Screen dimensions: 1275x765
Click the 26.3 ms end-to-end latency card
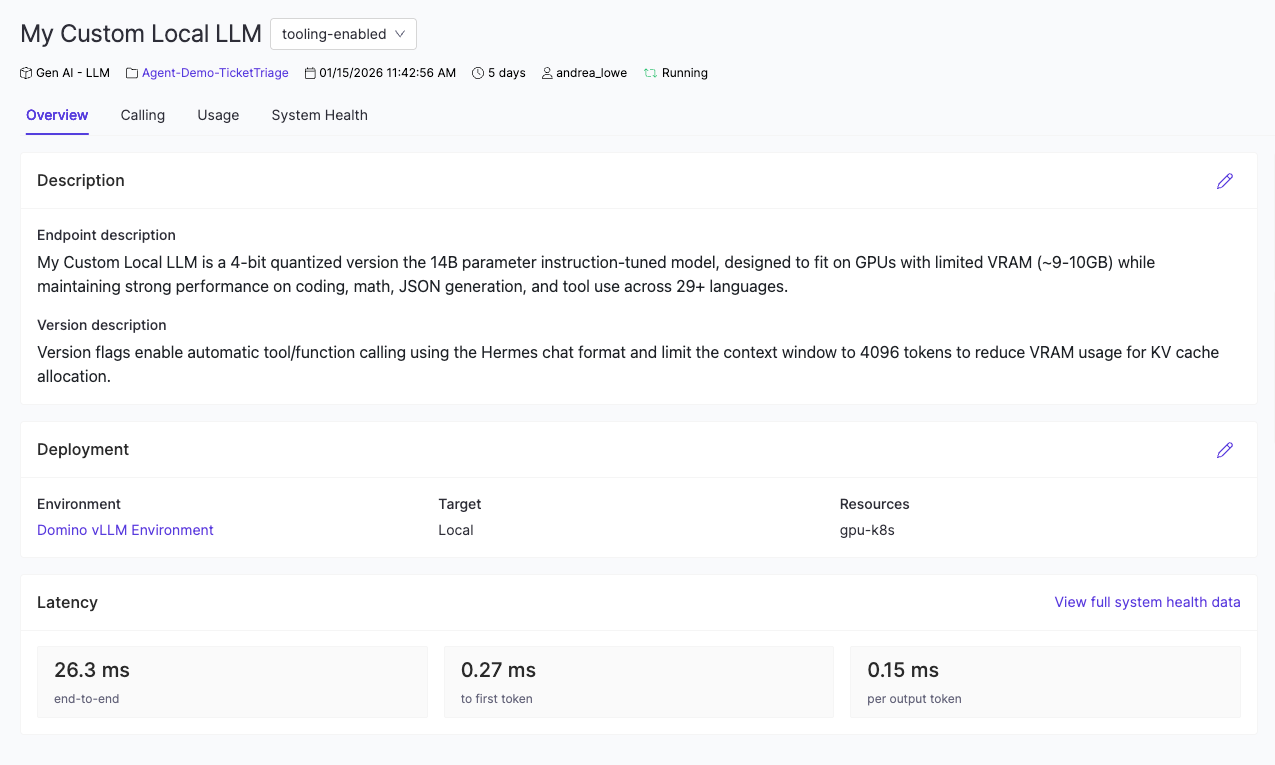[x=232, y=682]
